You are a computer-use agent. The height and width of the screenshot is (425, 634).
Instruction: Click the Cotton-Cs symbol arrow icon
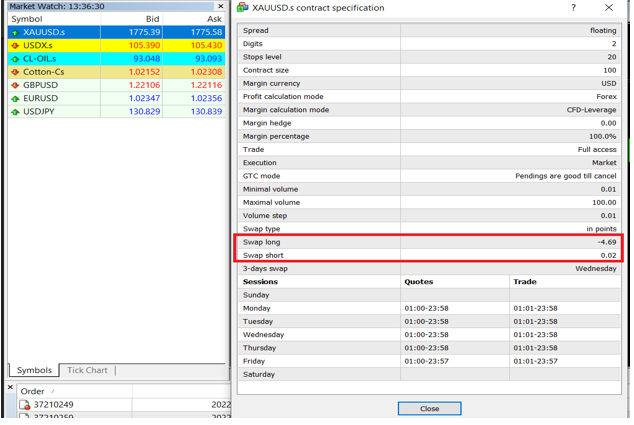[15, 72]
